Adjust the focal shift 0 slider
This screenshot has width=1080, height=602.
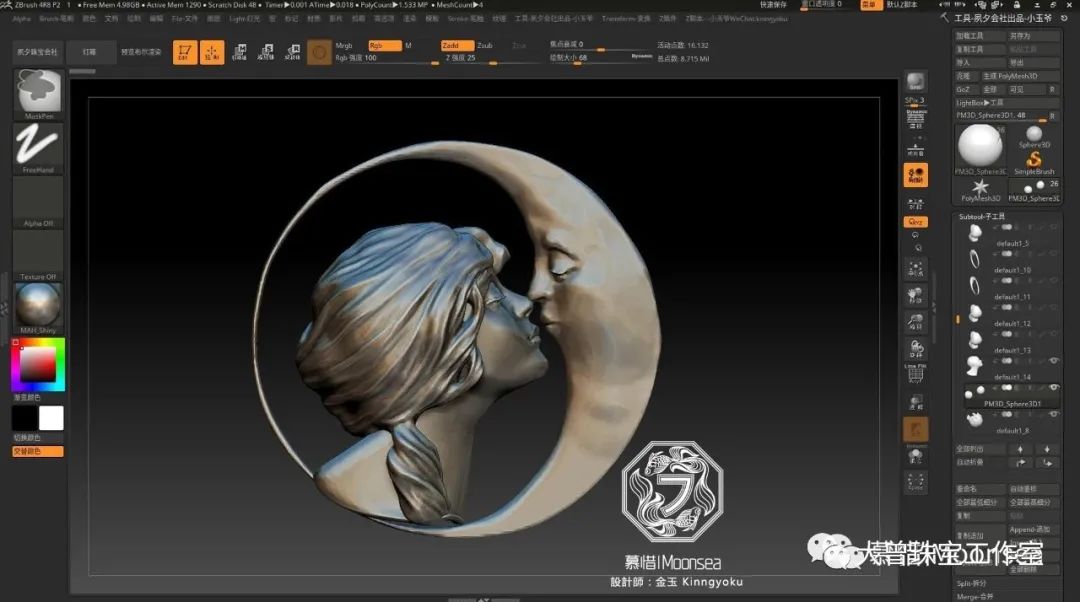(x=599, y=45)
